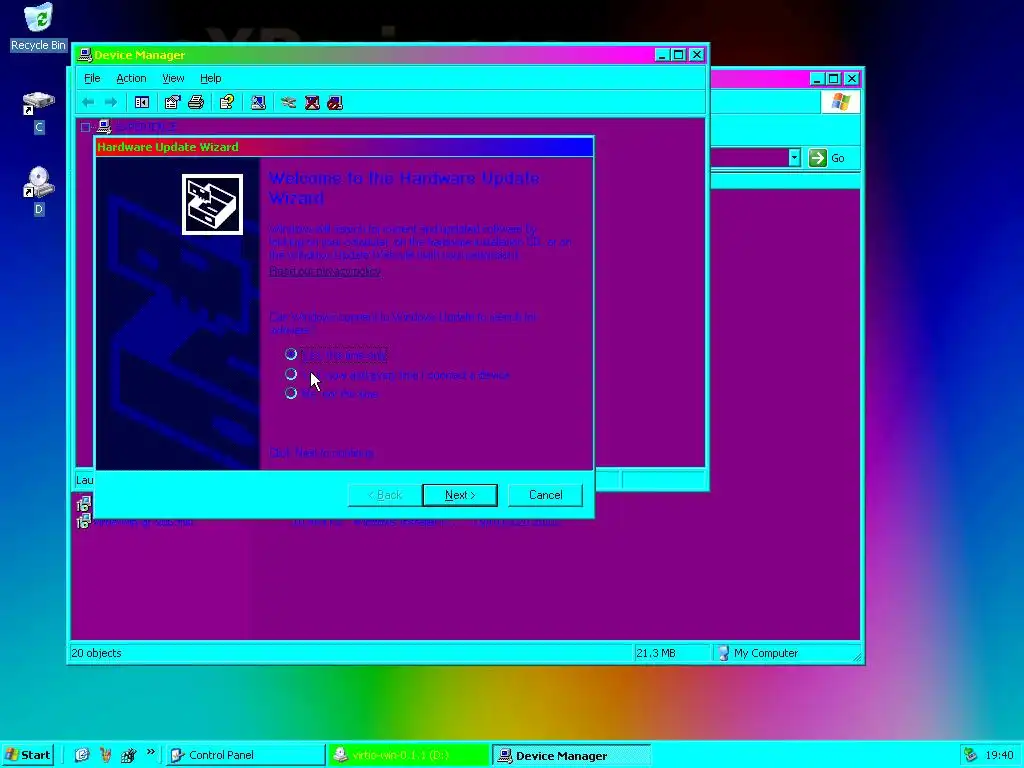Image resolution: width=1024 pixels, height=768 pixels.
Task: Click Internet Explorer quick launch icon
Action: point(82,755)
